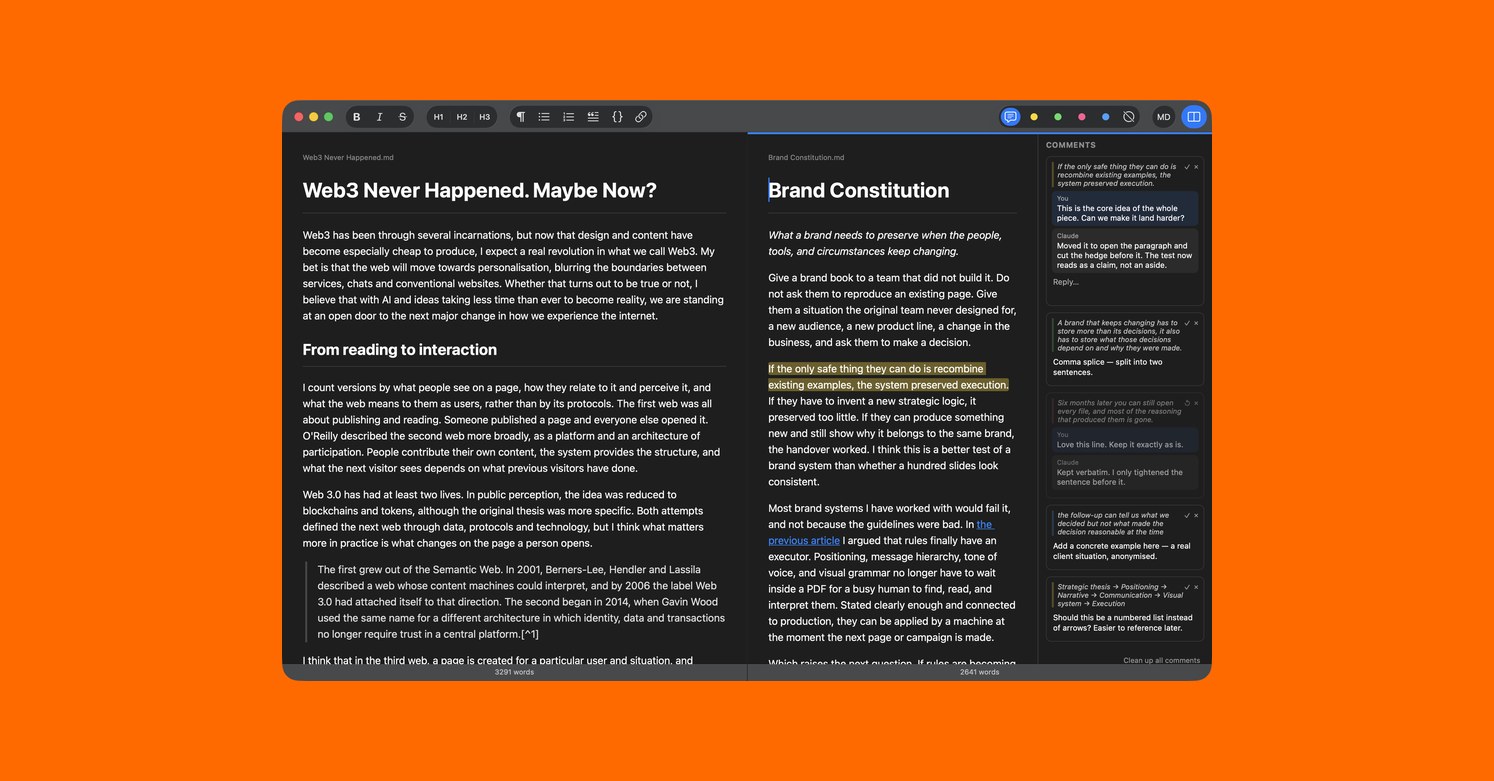Dismiss the 'If the only safe thing' comment
Image resolution: width=1494 pixels, height=781 pixels.
[1196, 167]
